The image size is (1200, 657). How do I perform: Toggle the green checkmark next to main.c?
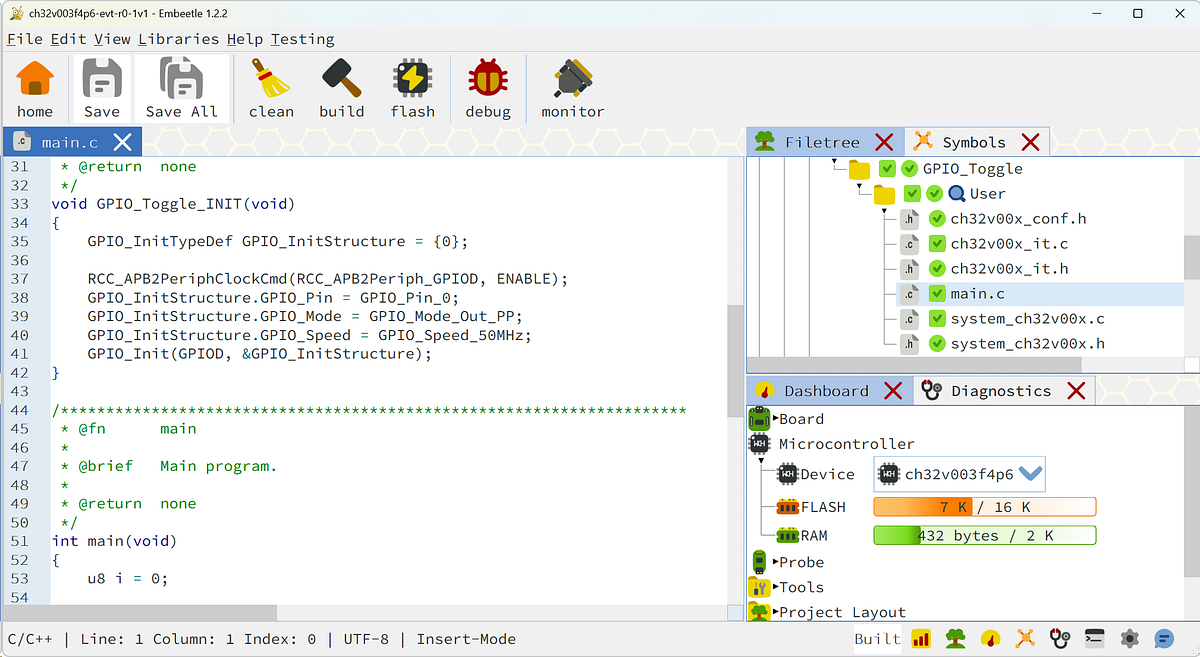tap(936, 293)
